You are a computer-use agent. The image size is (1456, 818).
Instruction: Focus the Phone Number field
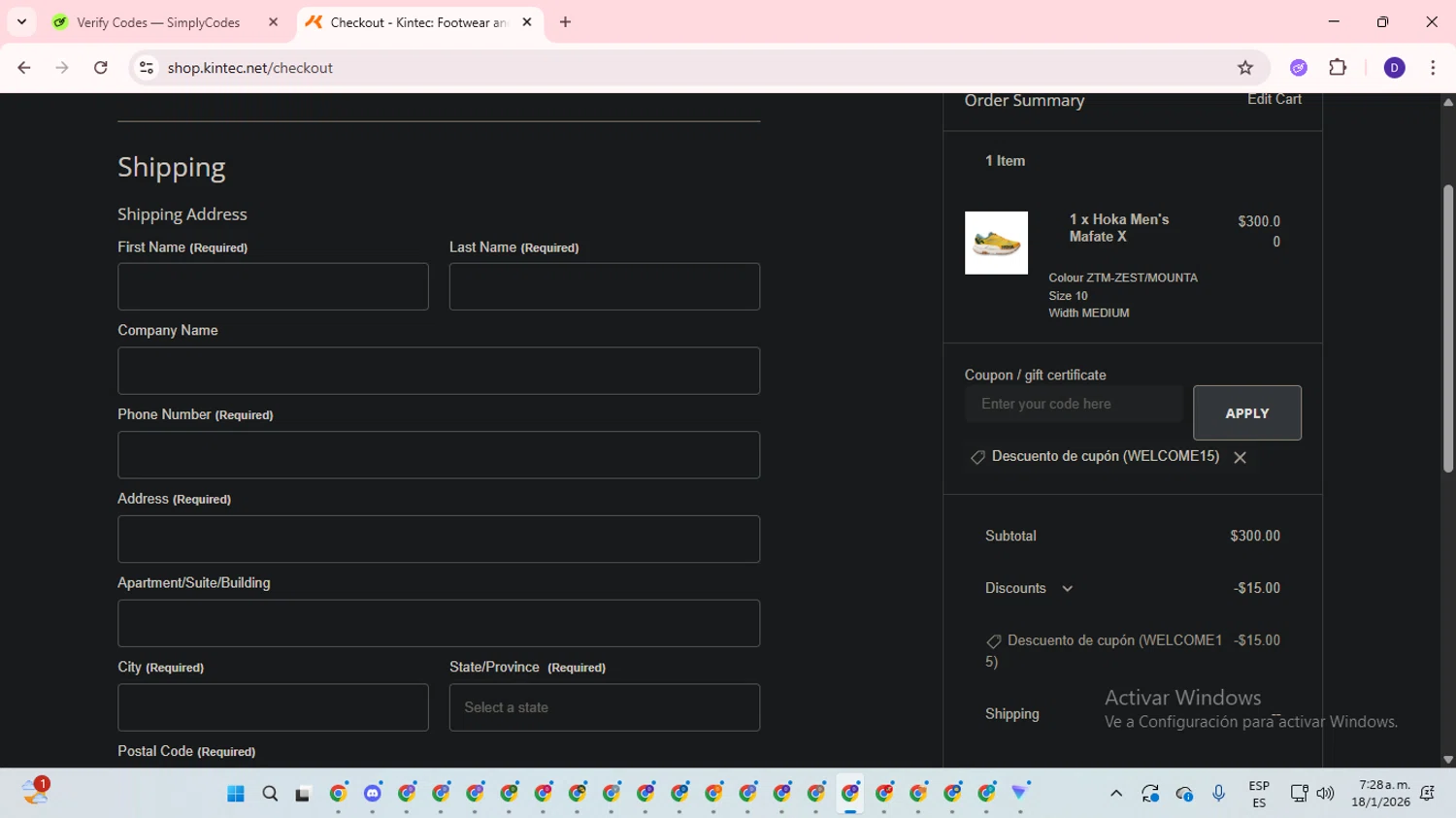coord(439,455)
